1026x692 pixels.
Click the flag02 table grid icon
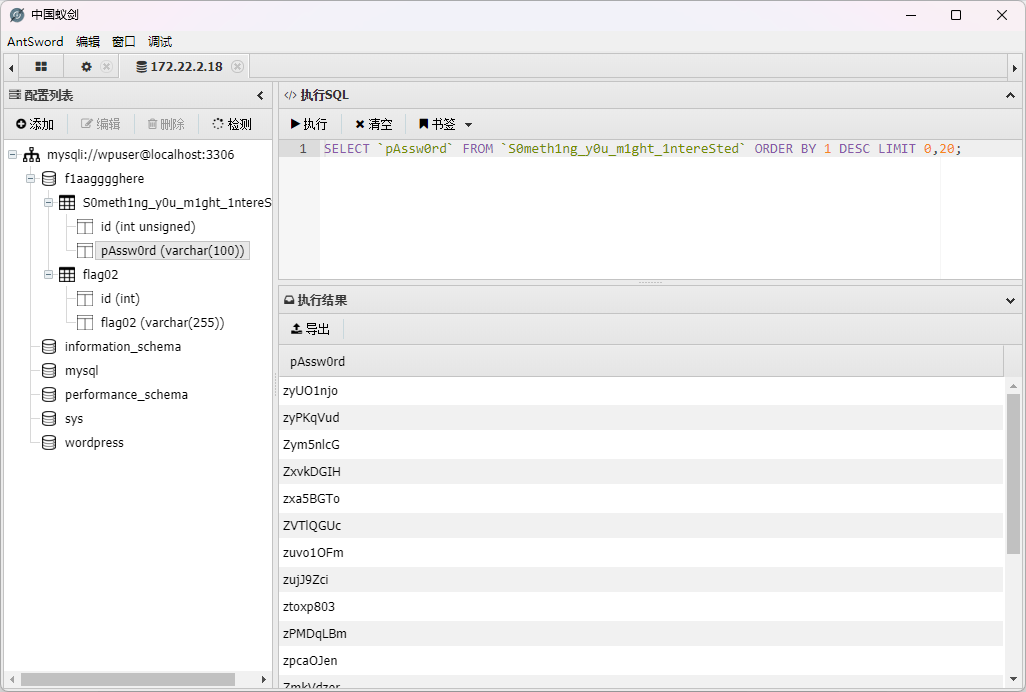click(67, 275)
